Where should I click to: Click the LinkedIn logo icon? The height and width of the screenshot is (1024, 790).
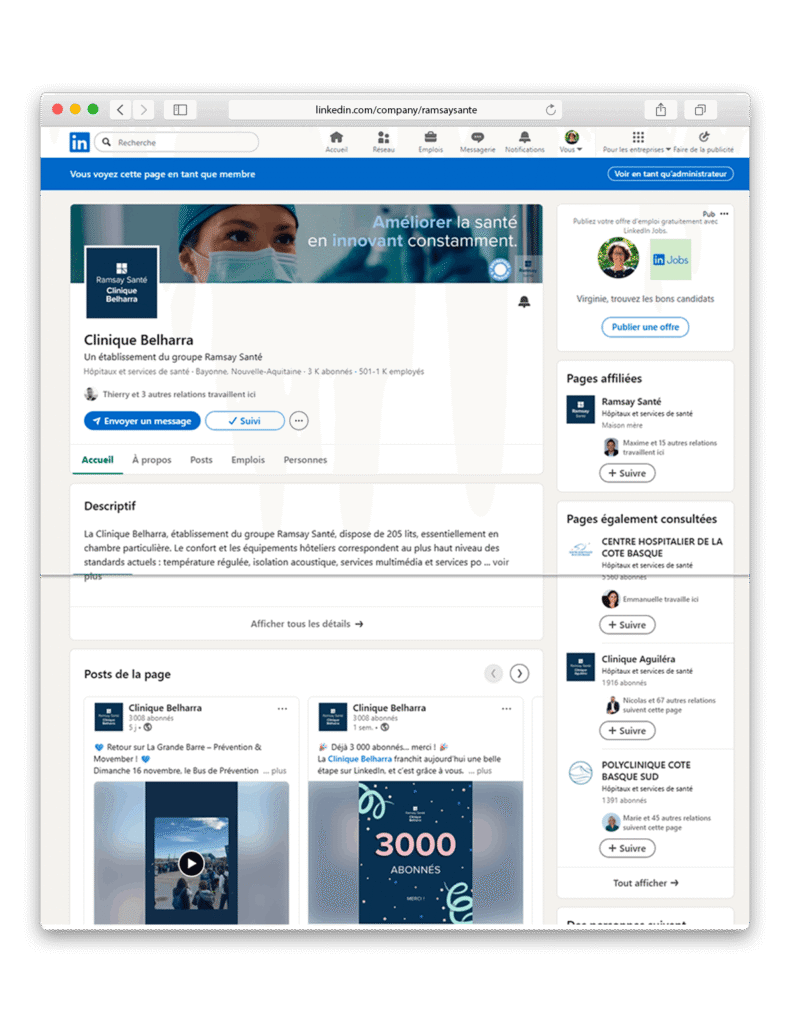(x=79, y=142)
